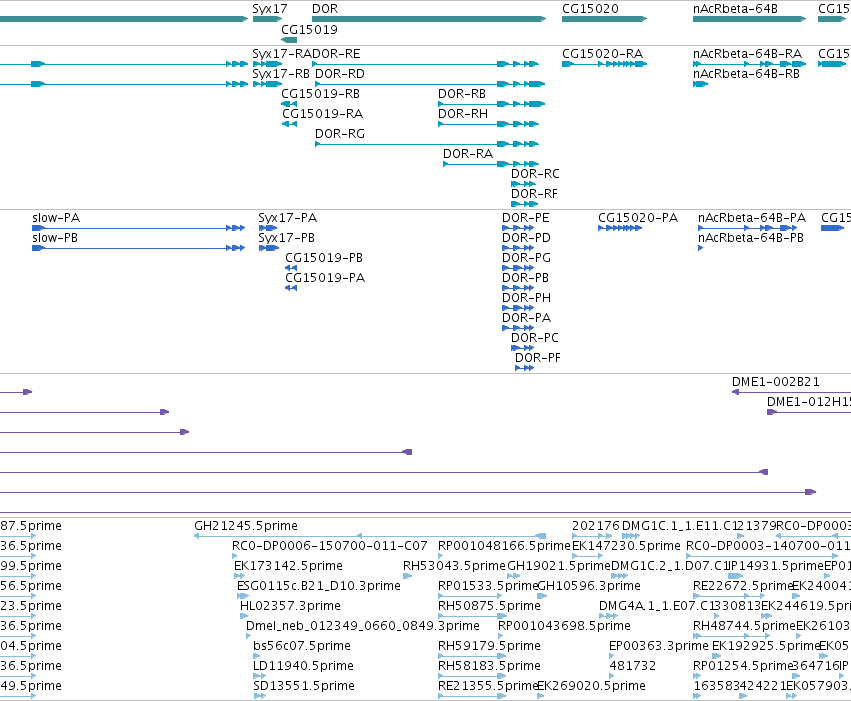Select EST label LD11940.5prime
This screenshot has width=851, height=701.
pyautogui.click(x=303, y=667)
